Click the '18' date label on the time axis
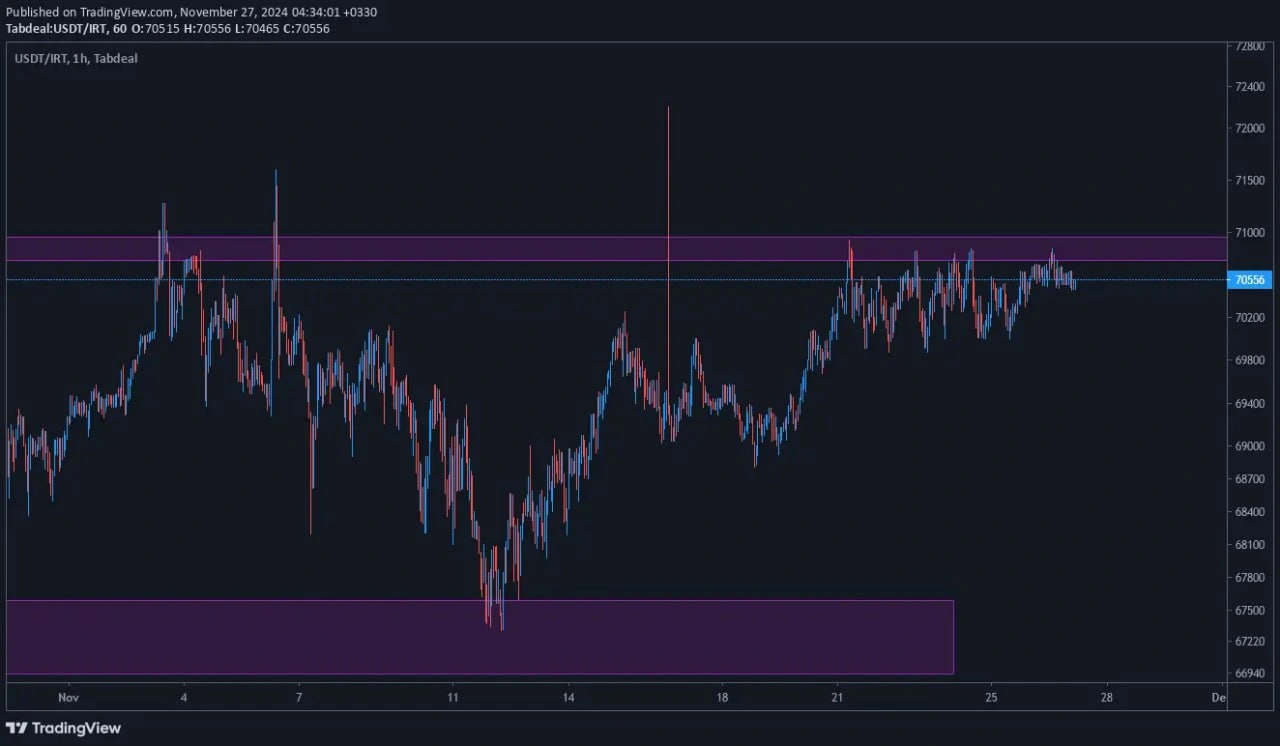Image resolution: width=1280 pixels, height=746 pixels. [722, 697]
